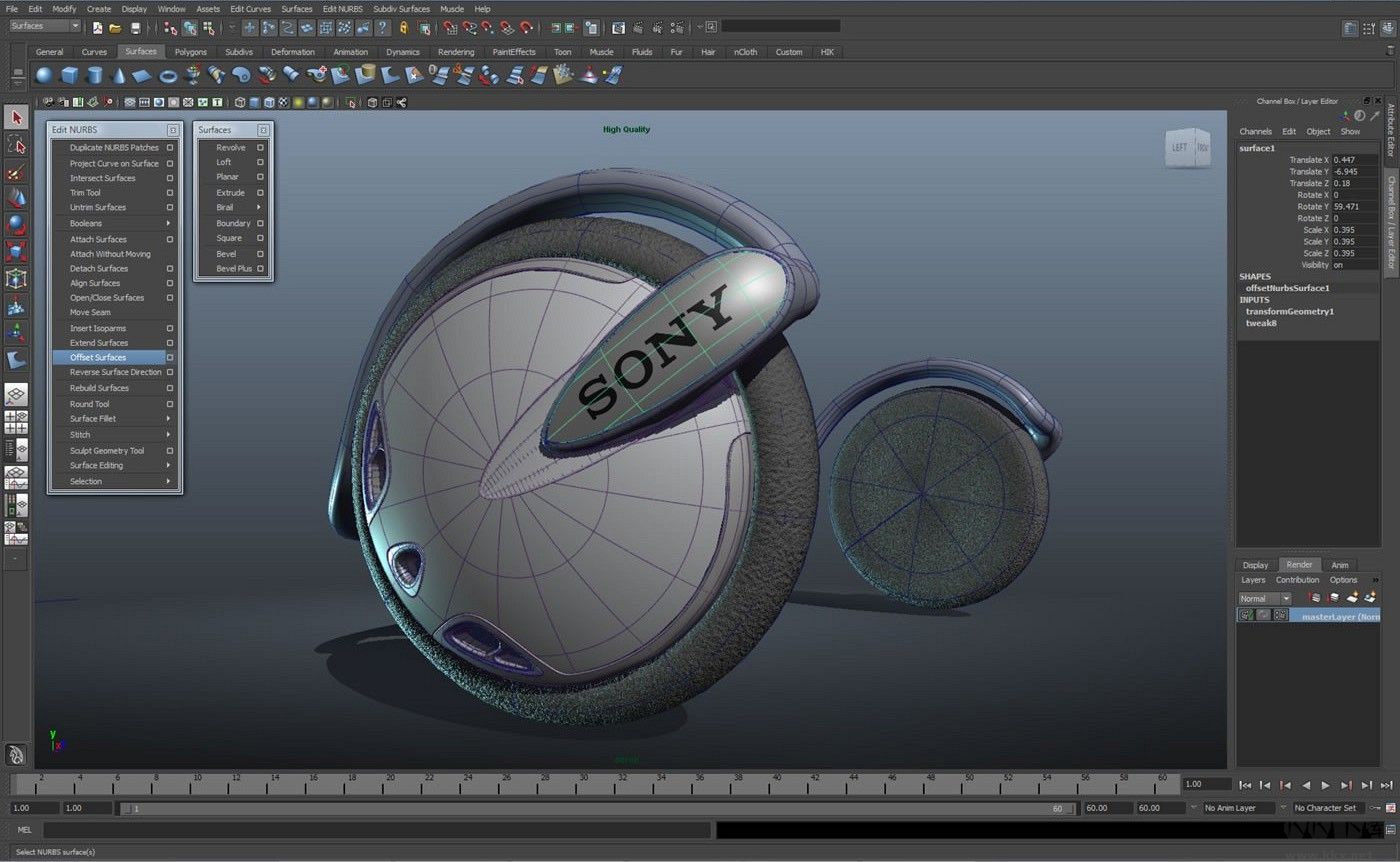Click Offset Surfaces in the Edit NURBS menu
1400x862 pixels.
(98, 357)
